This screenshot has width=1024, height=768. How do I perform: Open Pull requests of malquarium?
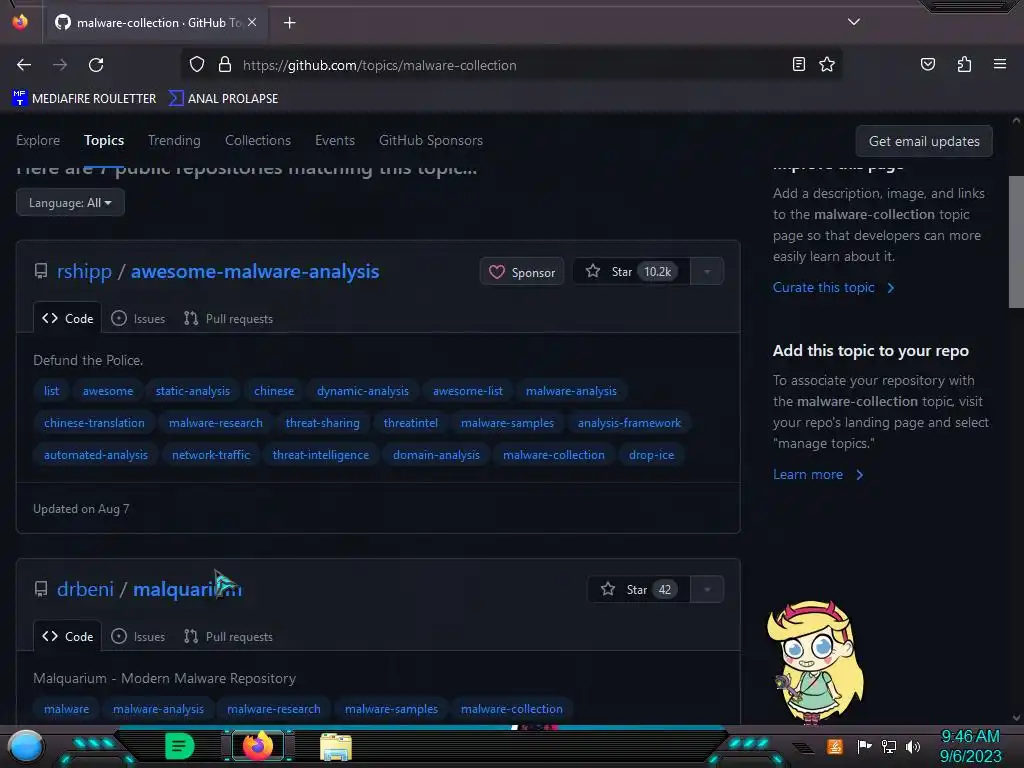(228, 636)
